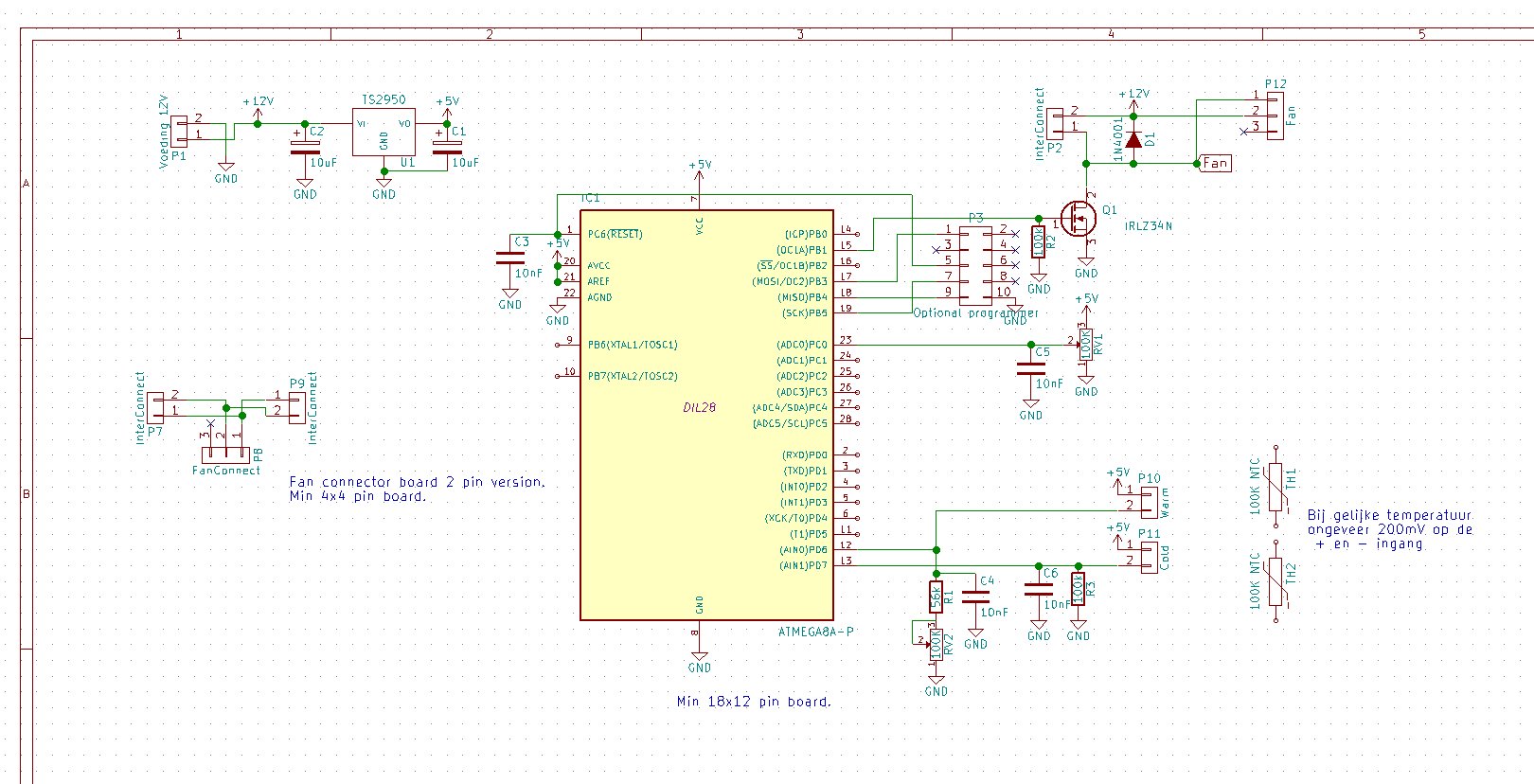Click the +5V power symbol above C1

click(447, 107)
